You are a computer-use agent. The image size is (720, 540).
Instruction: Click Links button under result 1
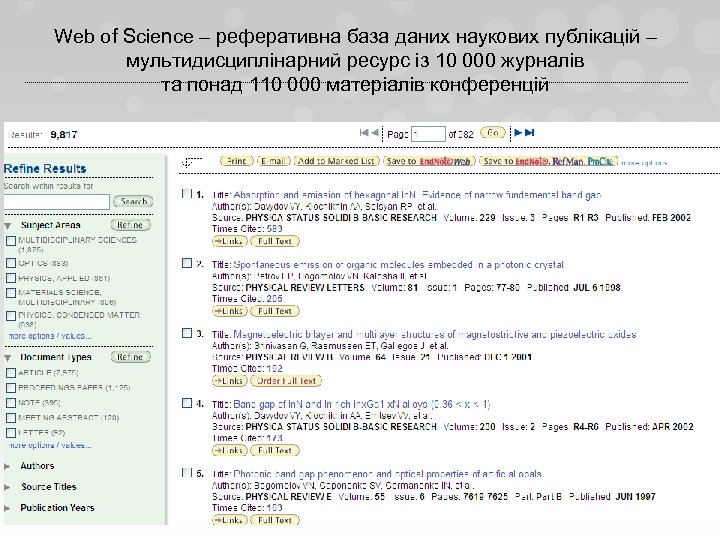tap(230, 241)
